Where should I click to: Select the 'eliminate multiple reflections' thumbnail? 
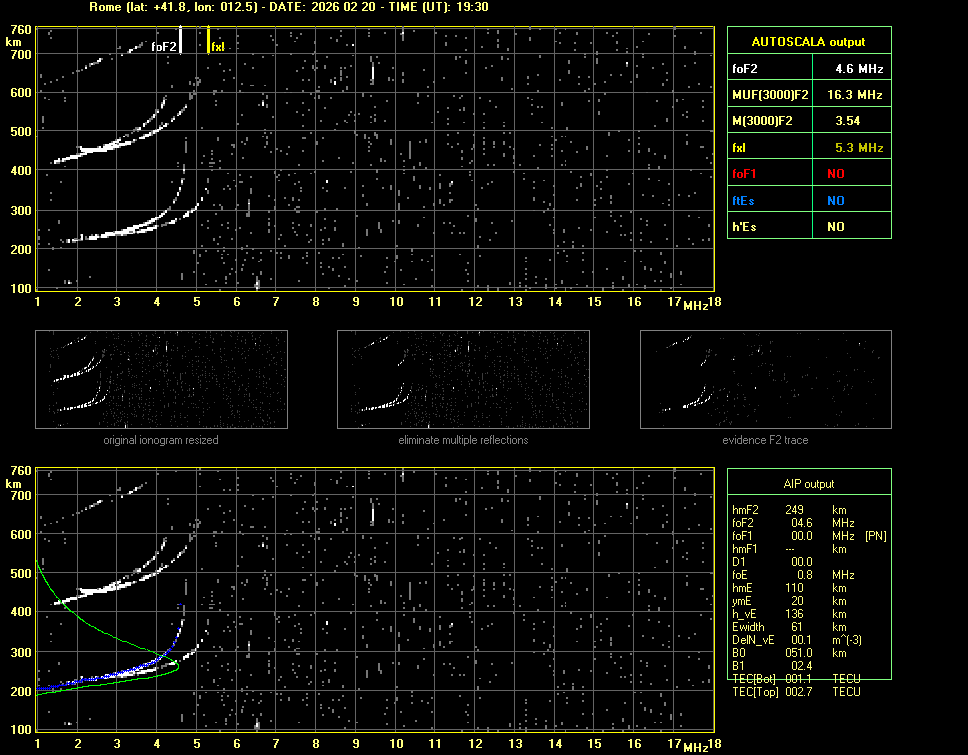(463, 381)
